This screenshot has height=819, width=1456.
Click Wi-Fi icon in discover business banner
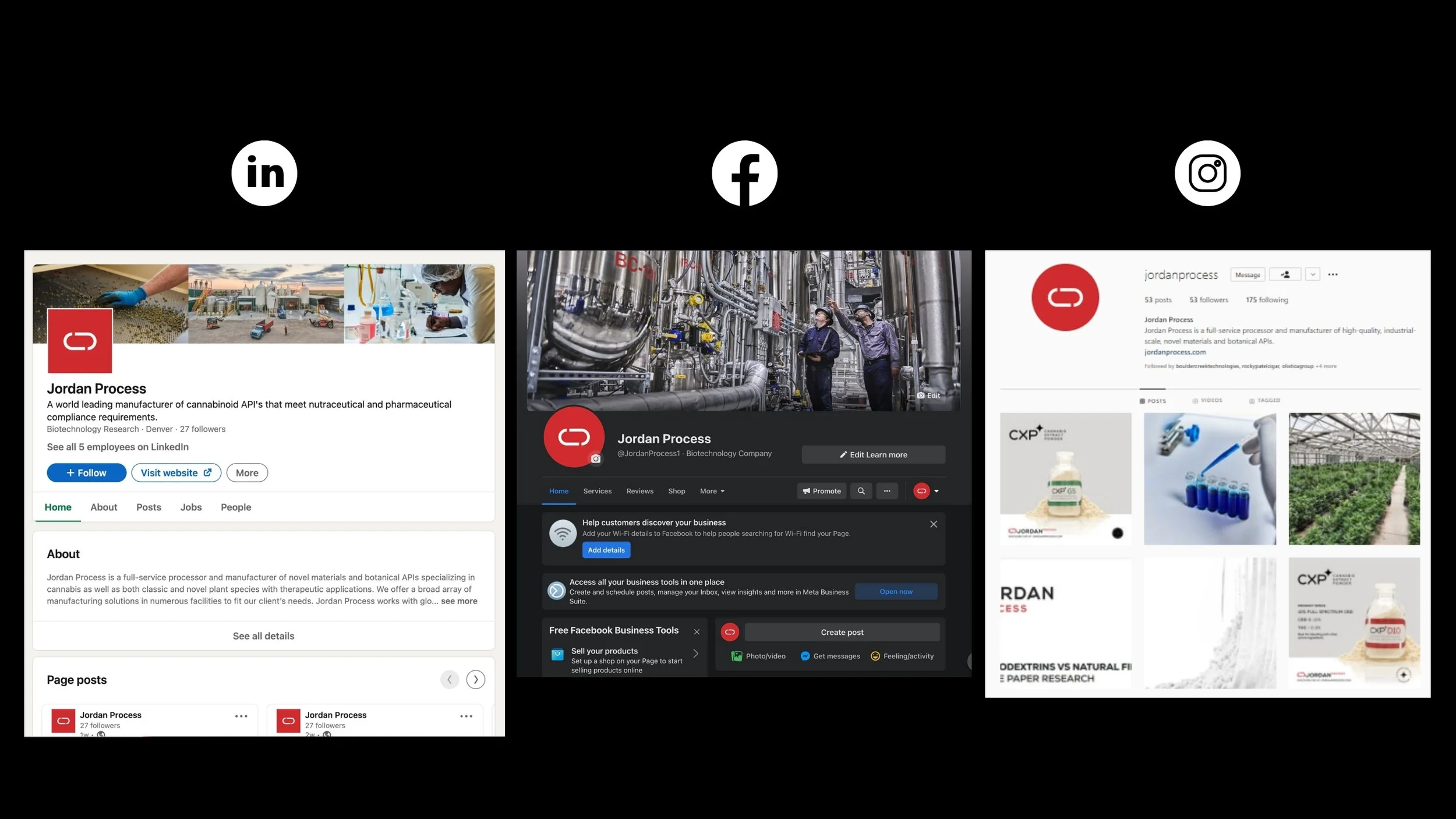tap(563, 533)
